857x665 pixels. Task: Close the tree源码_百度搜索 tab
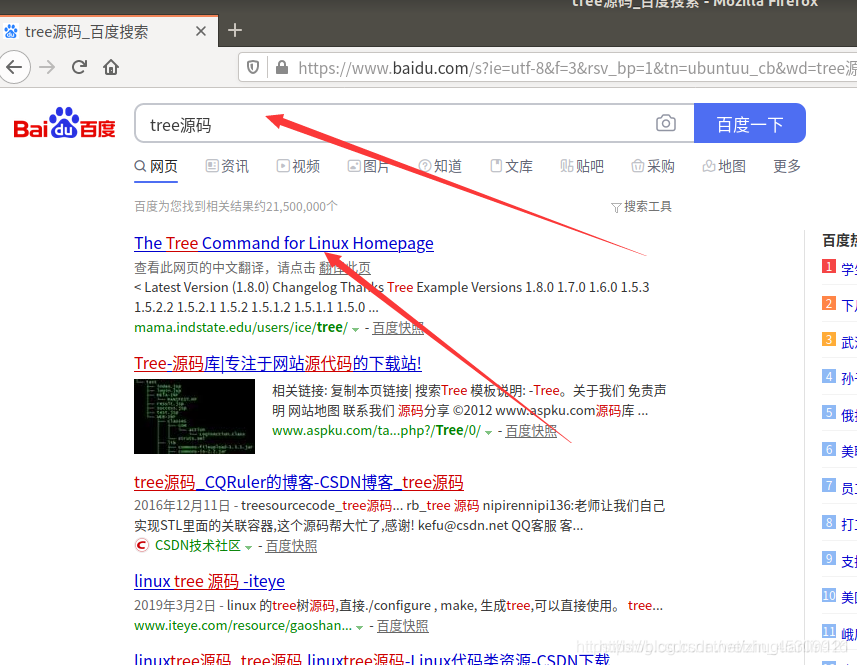(201, 31)
